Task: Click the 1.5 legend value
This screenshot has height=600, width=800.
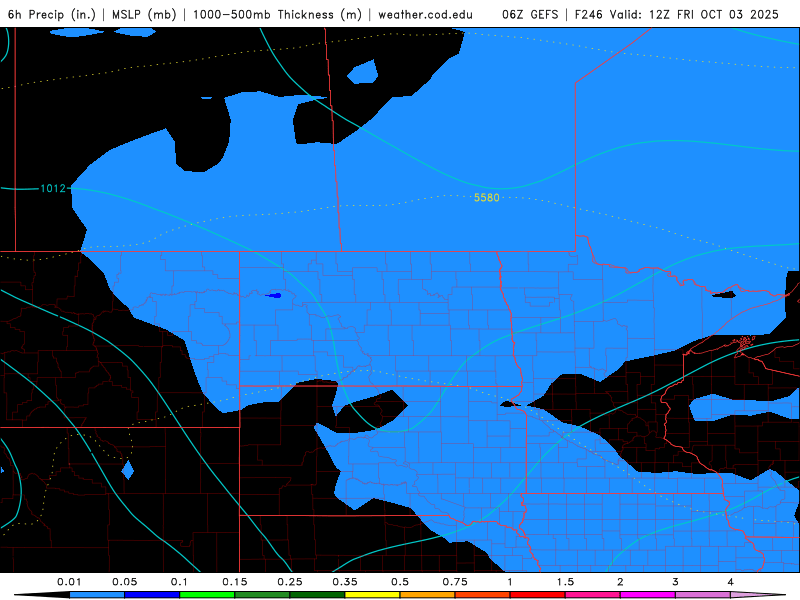Action: point(565,582)
